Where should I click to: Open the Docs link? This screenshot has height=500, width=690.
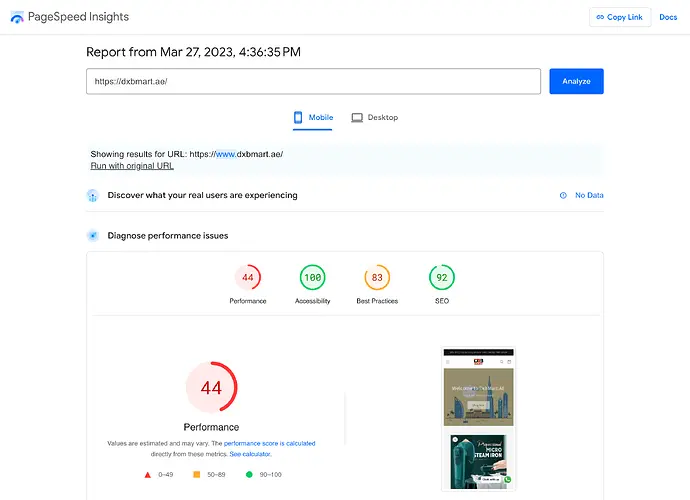pos(668,17)
